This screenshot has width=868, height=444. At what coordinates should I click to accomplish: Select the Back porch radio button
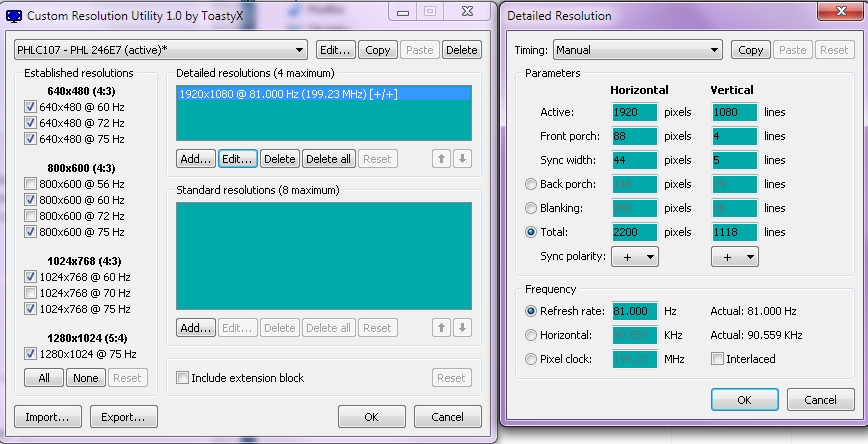[x=533, y=184]
